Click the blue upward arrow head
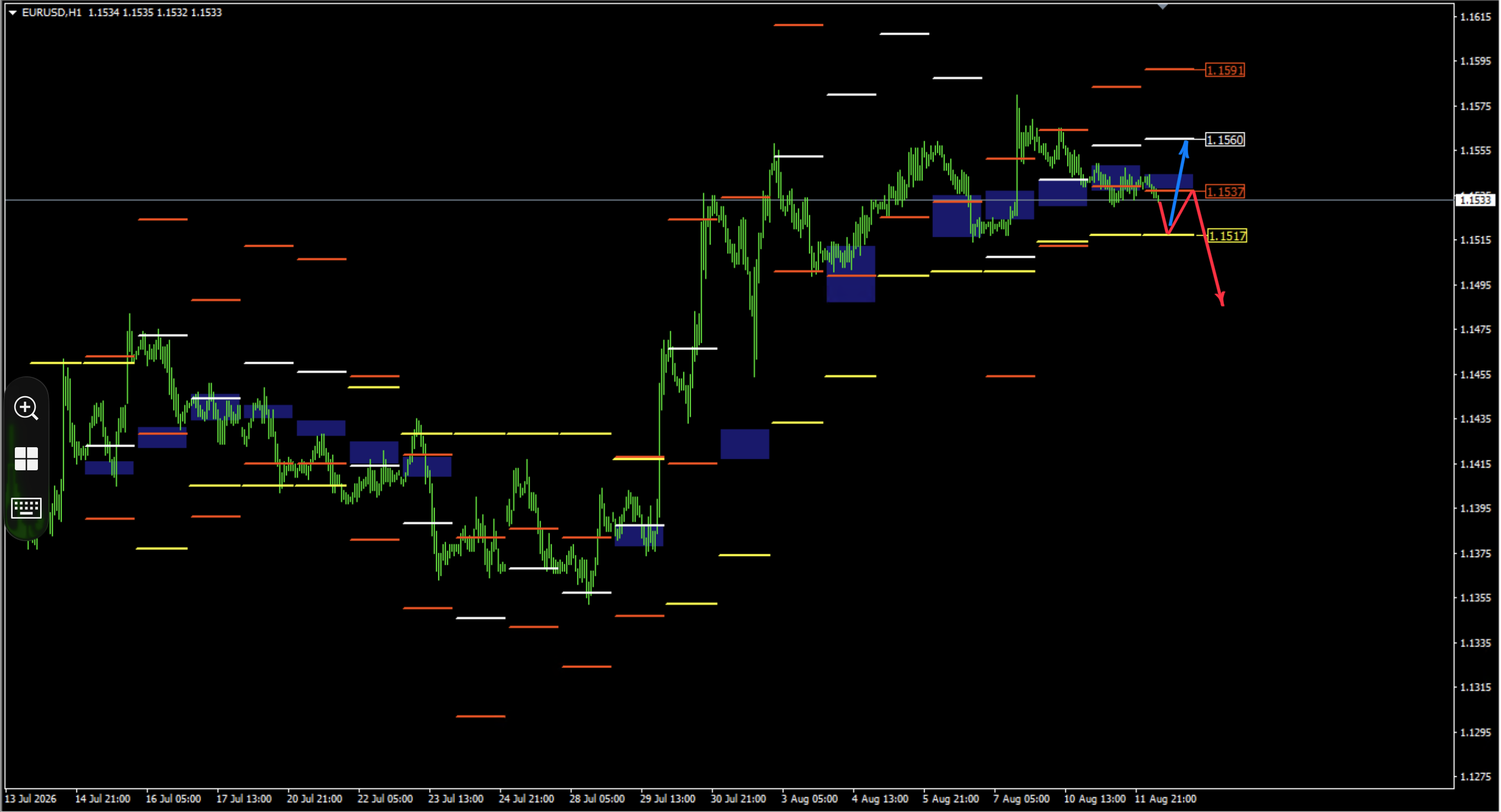This screenshot has width=1501, height=812. click(x=1185, y=147)
